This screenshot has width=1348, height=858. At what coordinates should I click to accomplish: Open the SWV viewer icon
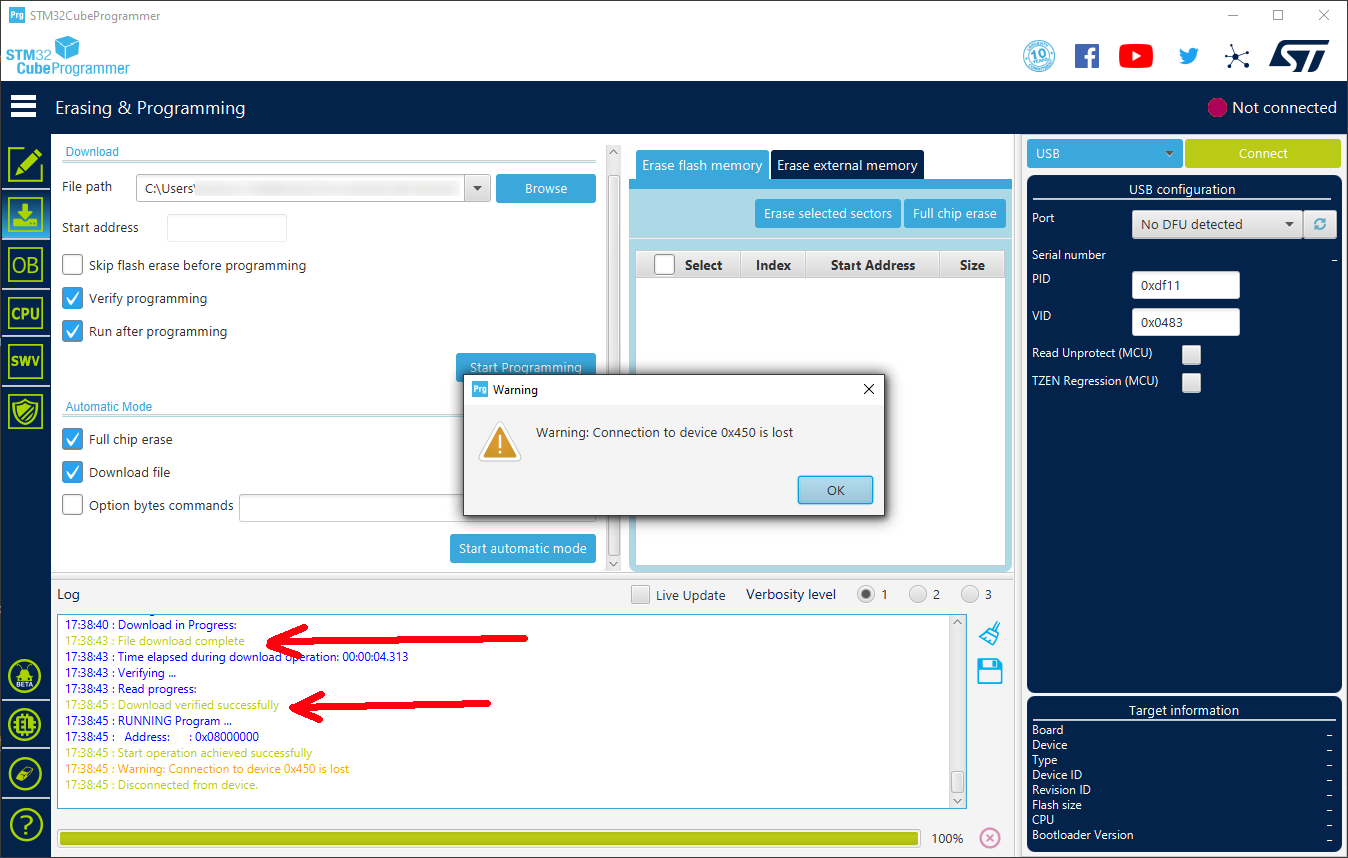click(x=25, y=361)
